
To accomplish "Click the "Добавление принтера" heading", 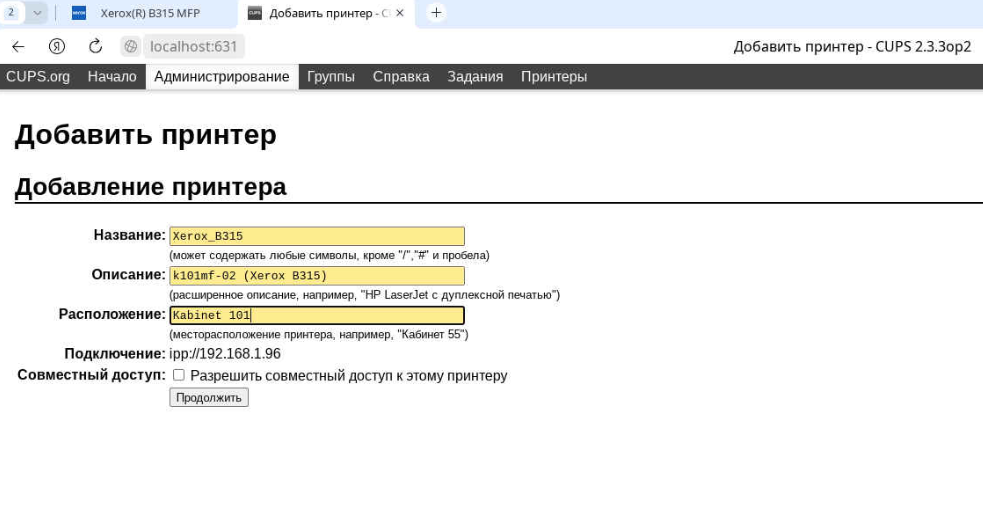I will point(150,187).
